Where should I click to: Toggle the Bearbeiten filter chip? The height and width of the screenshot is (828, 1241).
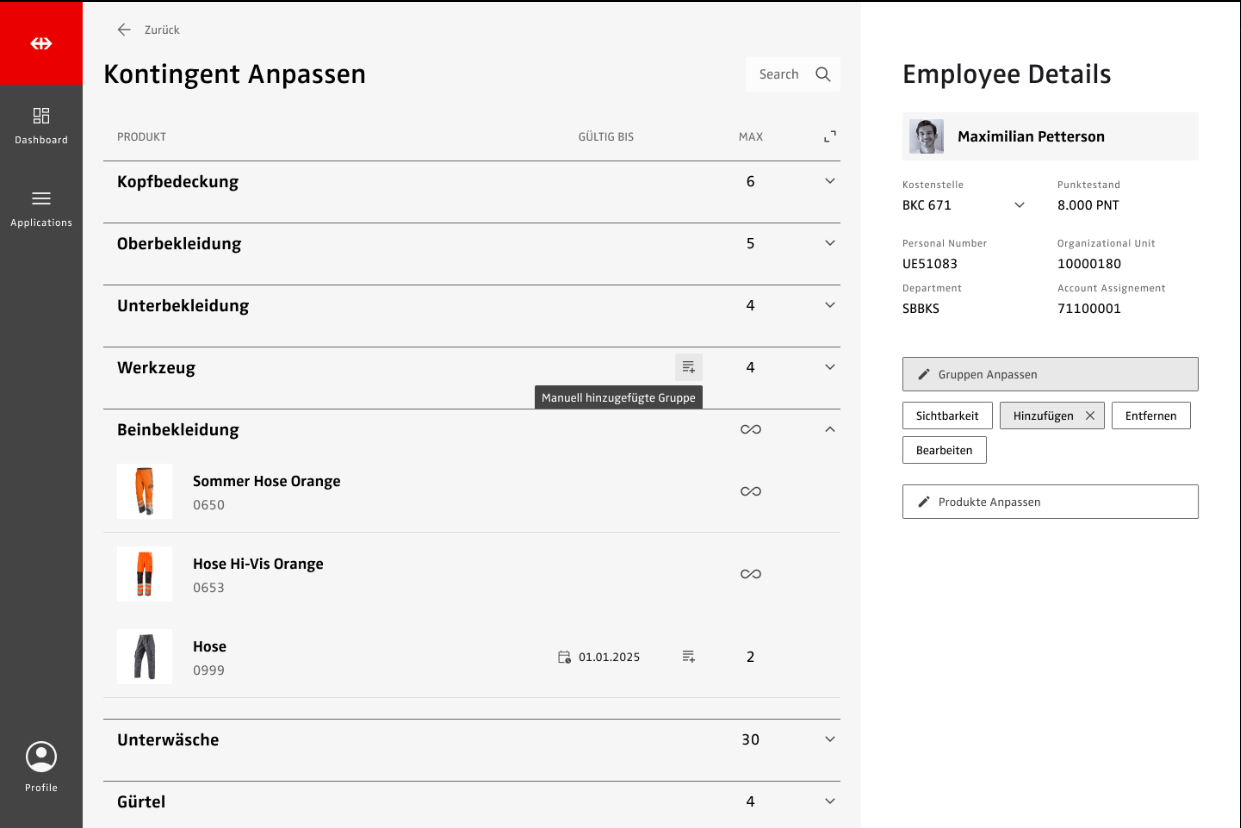[944, 450]
